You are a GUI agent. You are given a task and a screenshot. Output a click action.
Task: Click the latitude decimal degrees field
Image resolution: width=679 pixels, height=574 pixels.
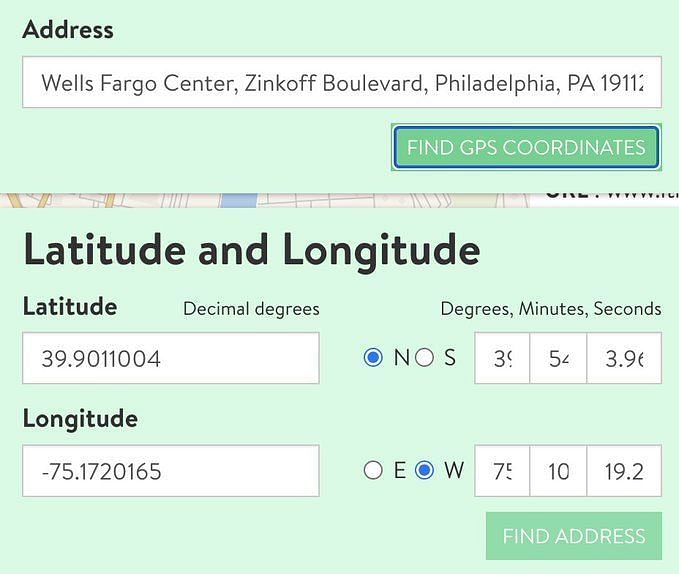tap(171, 358)
